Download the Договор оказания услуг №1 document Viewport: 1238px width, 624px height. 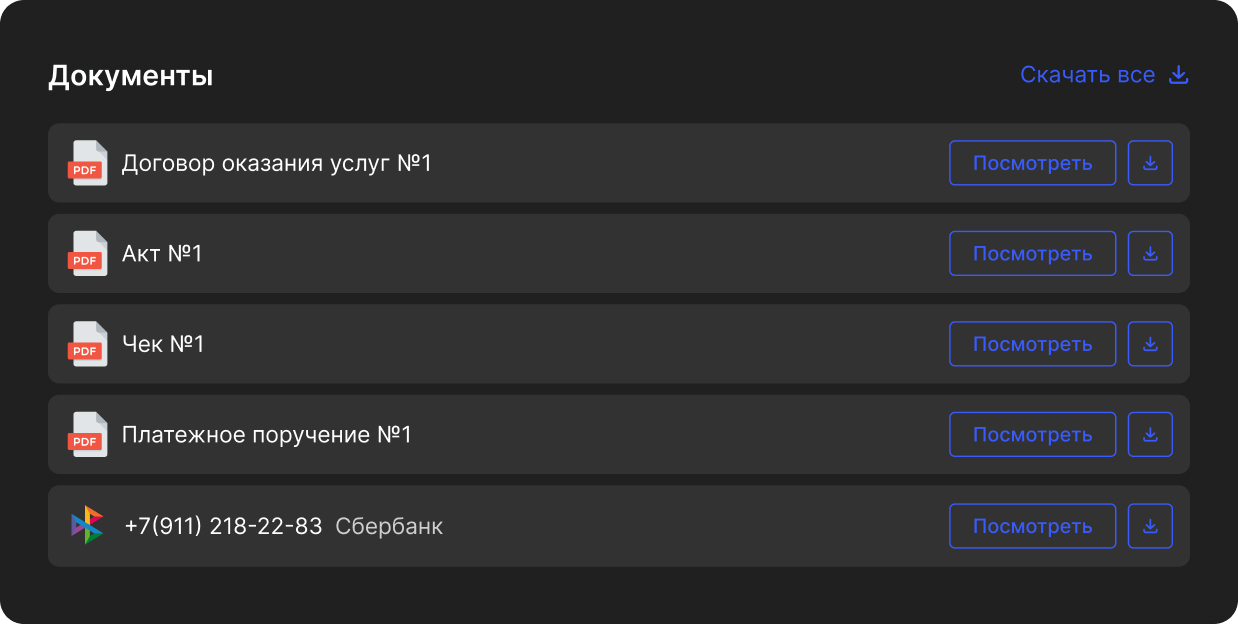click(1150, 163)
